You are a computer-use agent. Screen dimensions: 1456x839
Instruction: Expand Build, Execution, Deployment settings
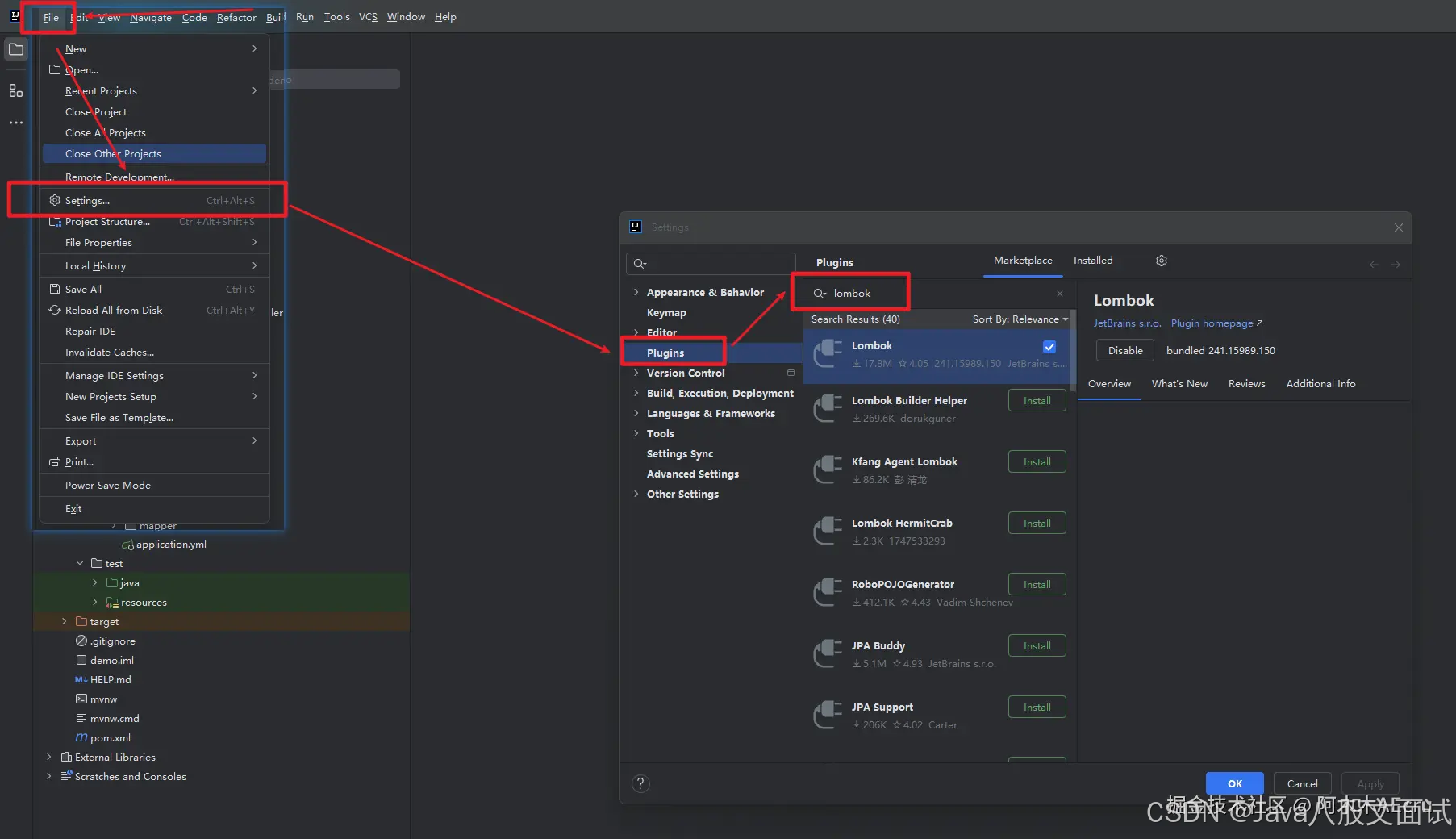pos(636,393)
